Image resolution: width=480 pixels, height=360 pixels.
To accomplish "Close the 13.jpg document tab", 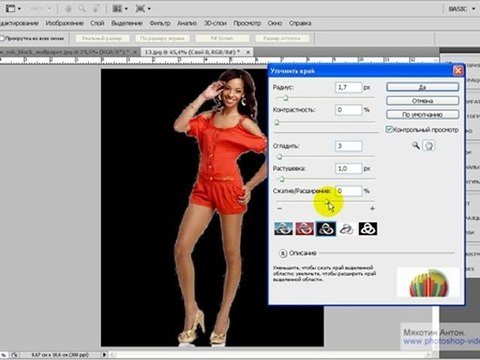I will coord(248,52).
